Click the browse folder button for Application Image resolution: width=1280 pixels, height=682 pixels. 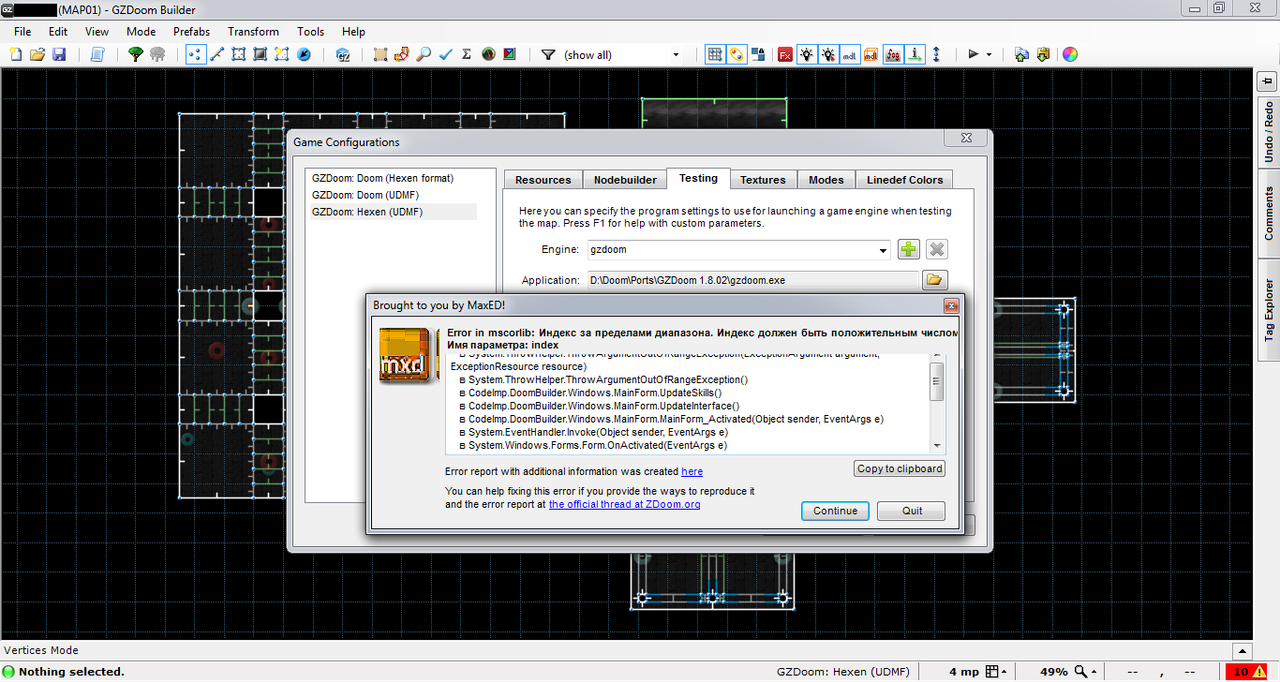tap(934, 281)
